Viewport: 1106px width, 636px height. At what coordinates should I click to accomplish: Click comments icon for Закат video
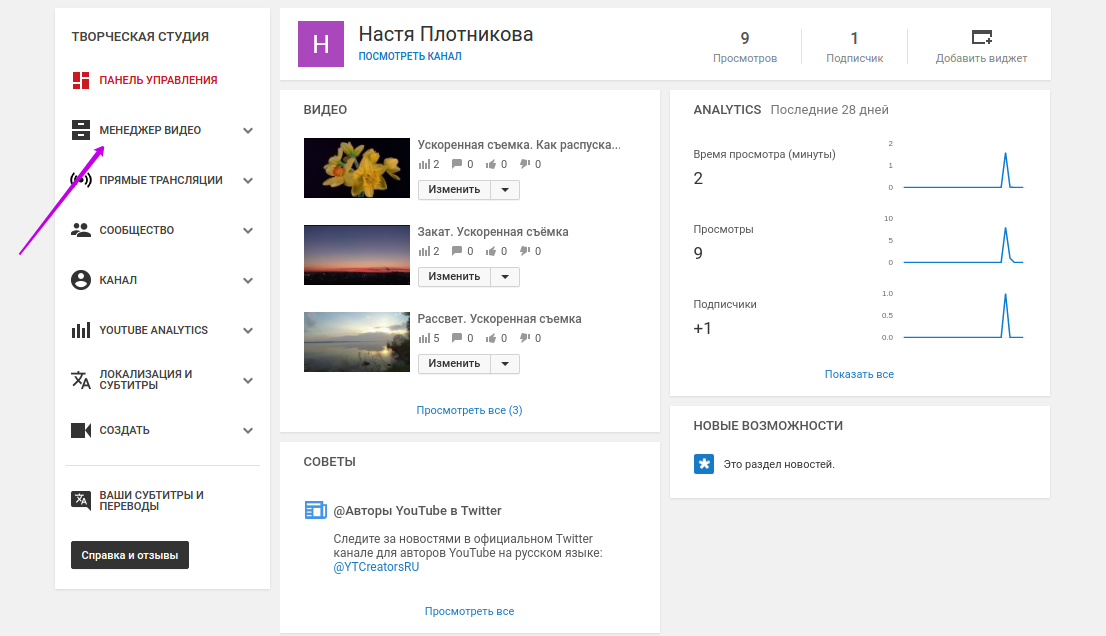click(x=457, y=251)
